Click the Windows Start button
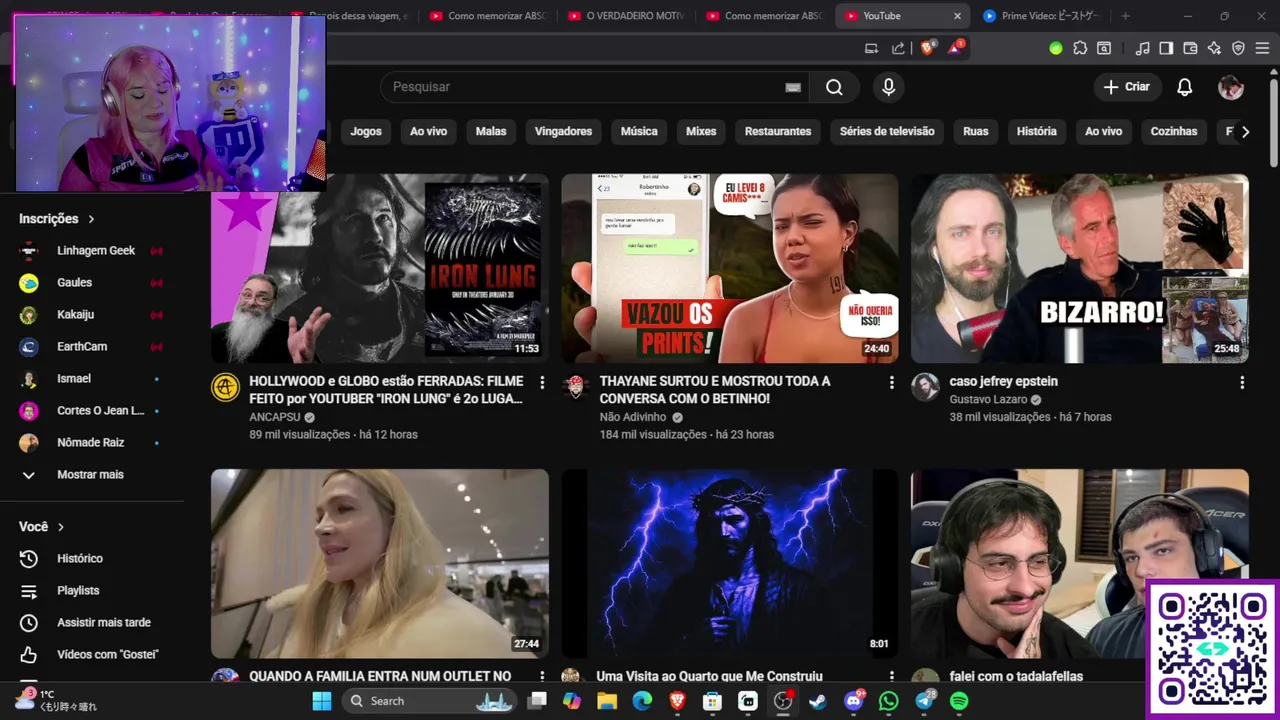The image size is (1280, 720). (x=322, y=701)
